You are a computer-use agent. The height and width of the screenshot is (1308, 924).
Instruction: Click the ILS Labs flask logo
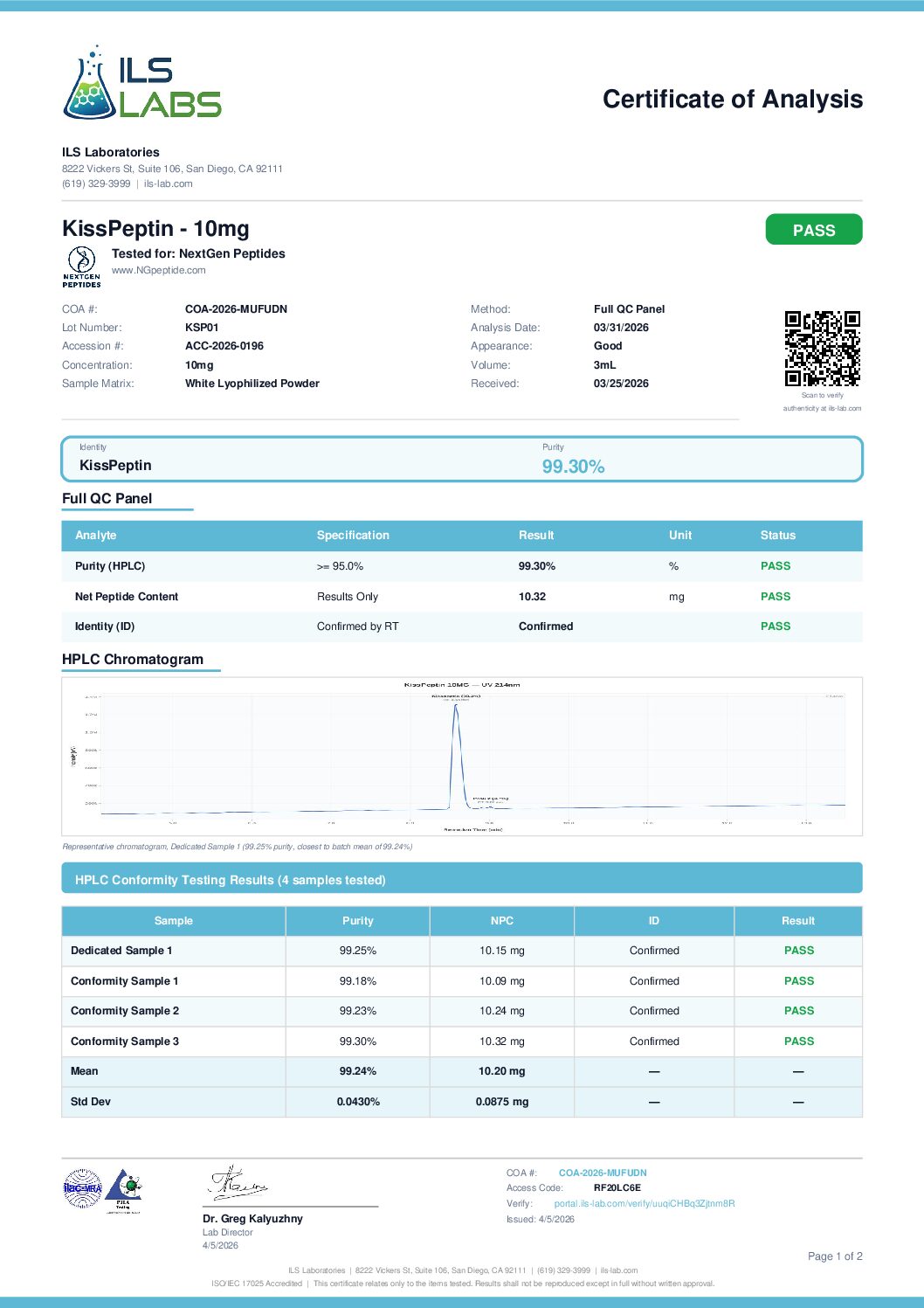tap(141, 82)
